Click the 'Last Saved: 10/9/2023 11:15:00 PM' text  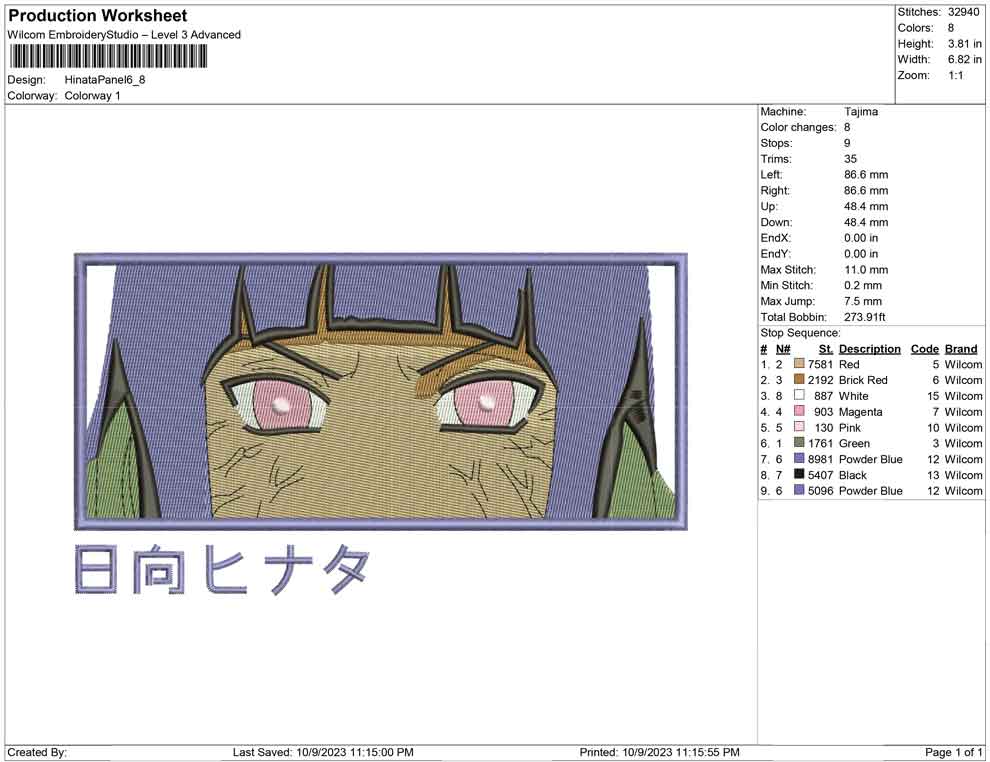click(x=323, y=752)
